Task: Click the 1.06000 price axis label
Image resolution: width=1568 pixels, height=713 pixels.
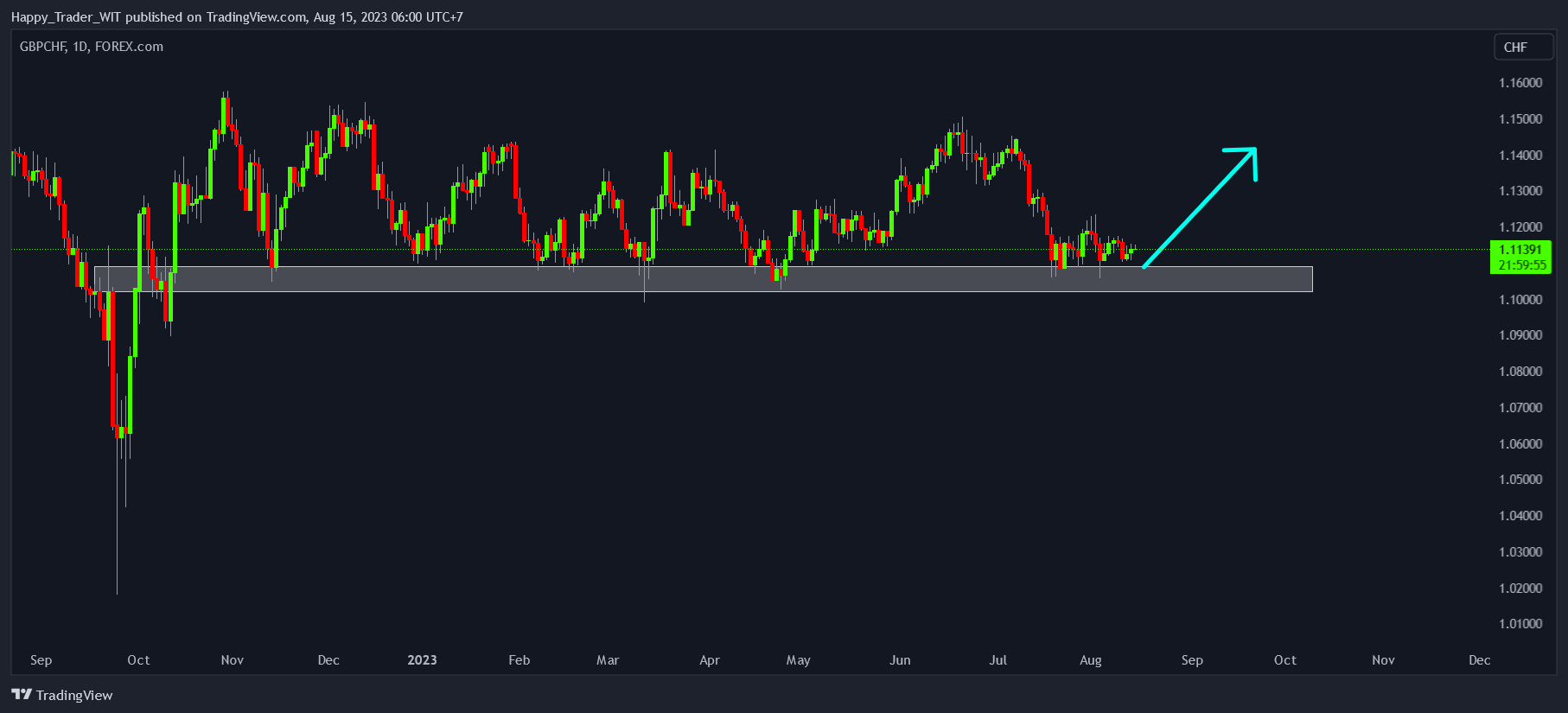Action: tap(1520, 444)
